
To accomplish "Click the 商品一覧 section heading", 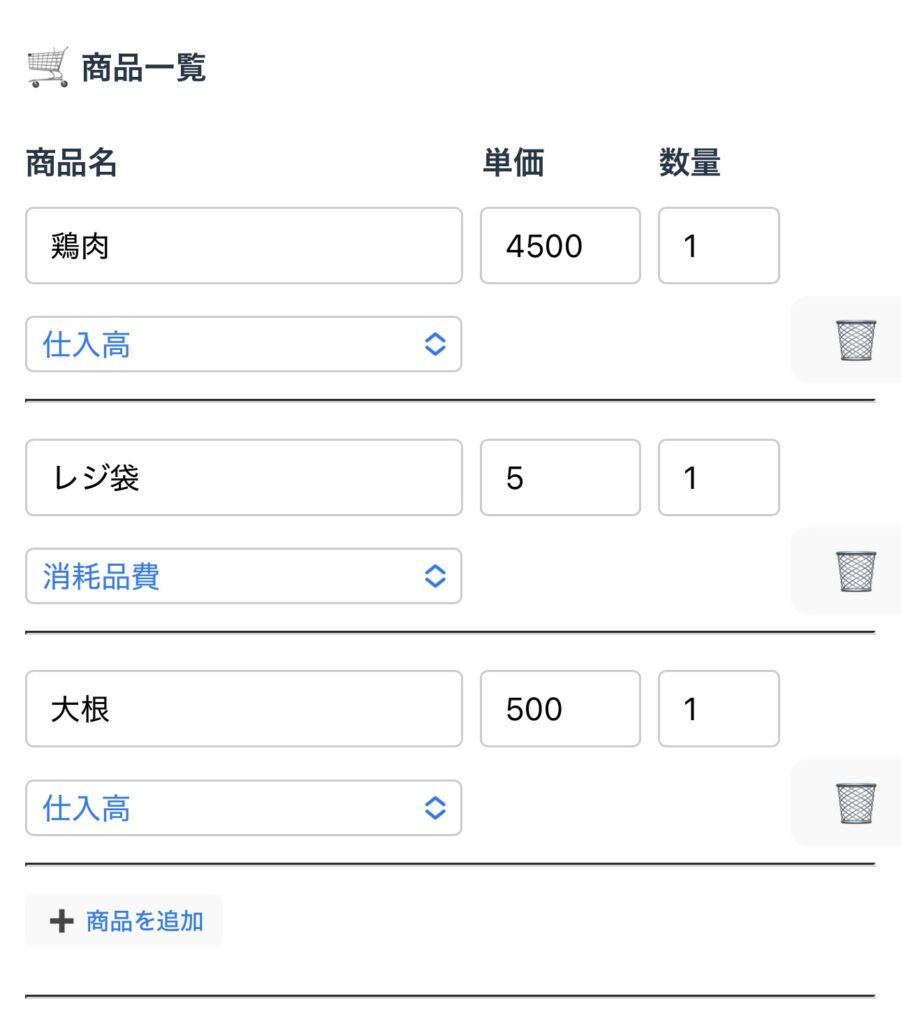I will [144, 68].
